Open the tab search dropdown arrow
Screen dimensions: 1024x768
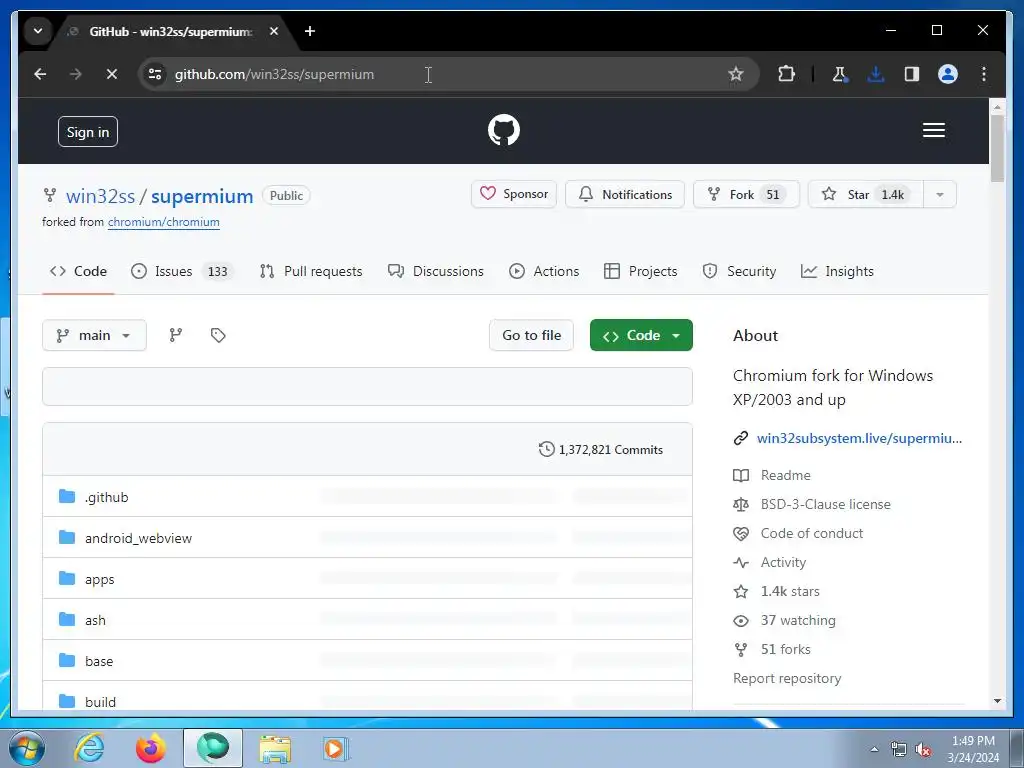(38, 31)
